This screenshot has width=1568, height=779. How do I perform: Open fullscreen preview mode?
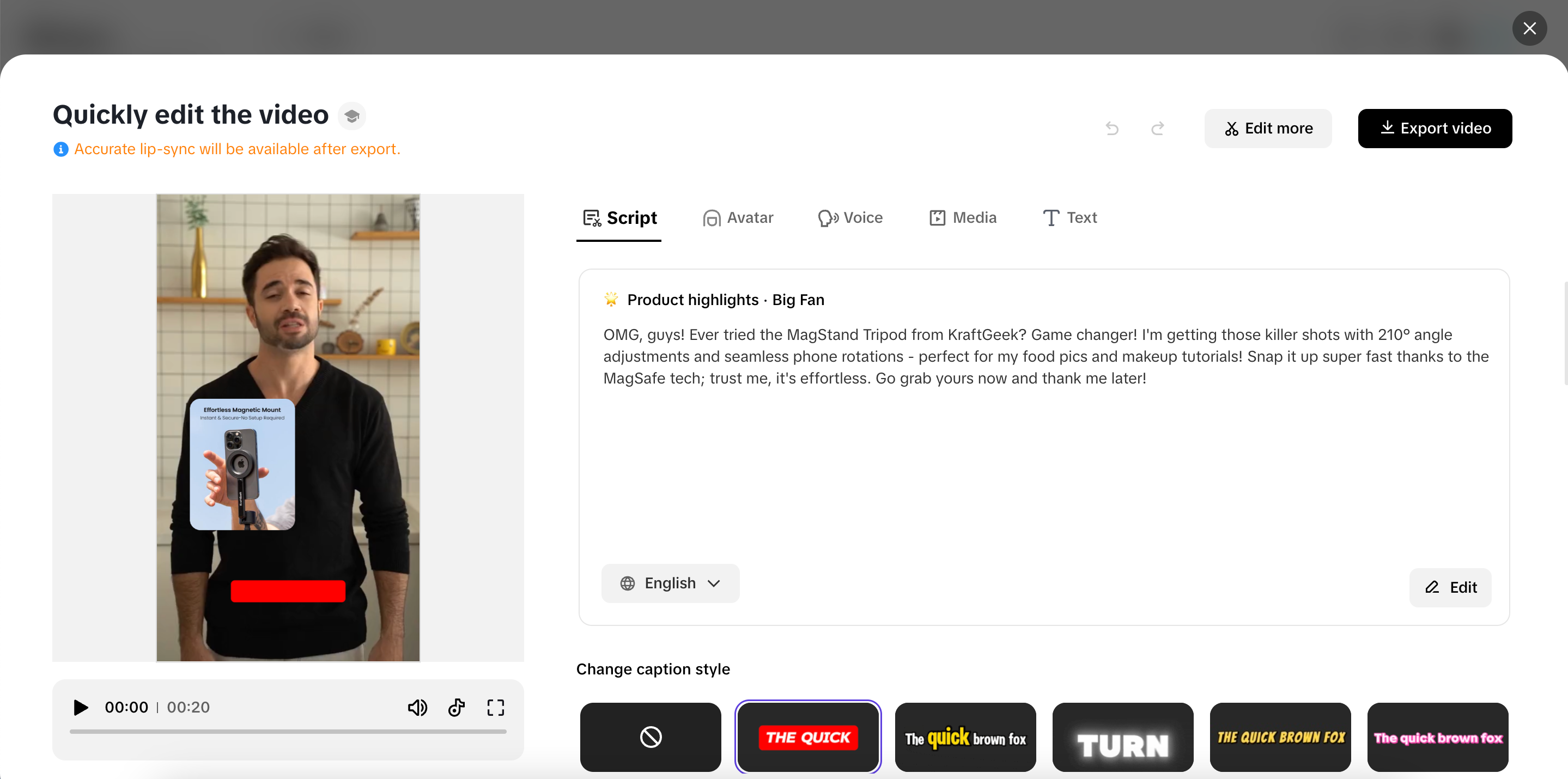[x=495, y=707]
